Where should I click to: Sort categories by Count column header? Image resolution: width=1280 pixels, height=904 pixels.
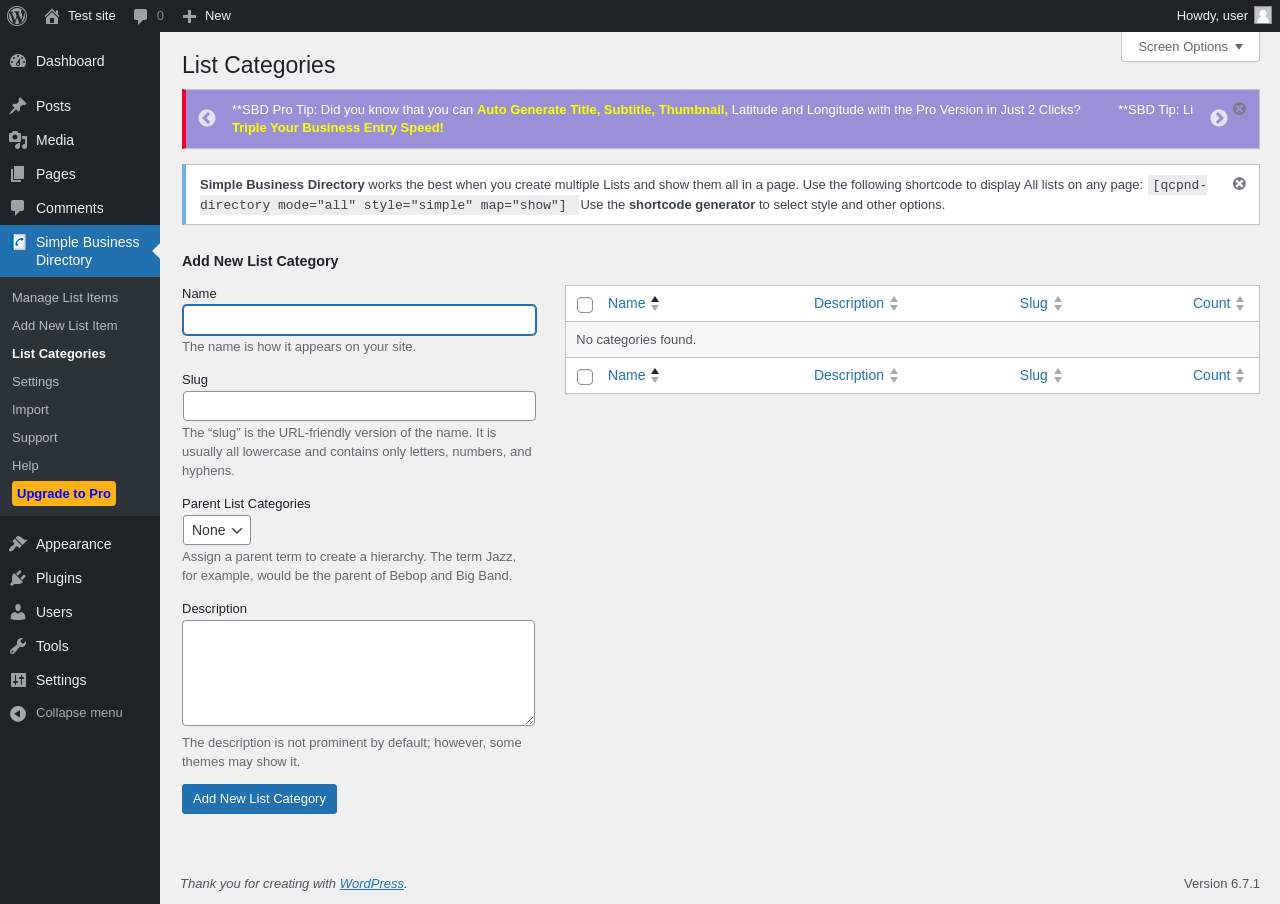pos(1212,303)
